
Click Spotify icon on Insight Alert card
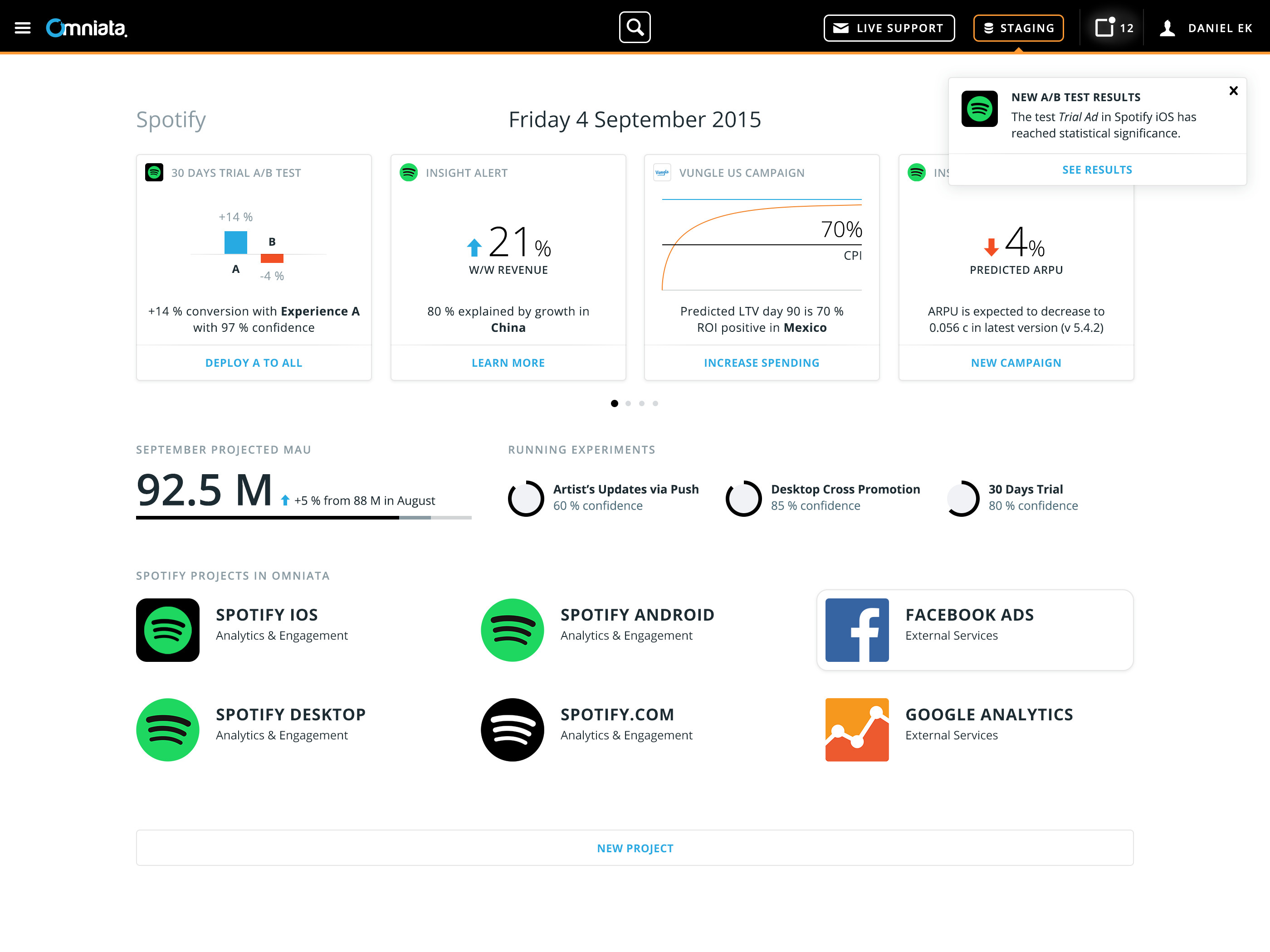[408, 172]
